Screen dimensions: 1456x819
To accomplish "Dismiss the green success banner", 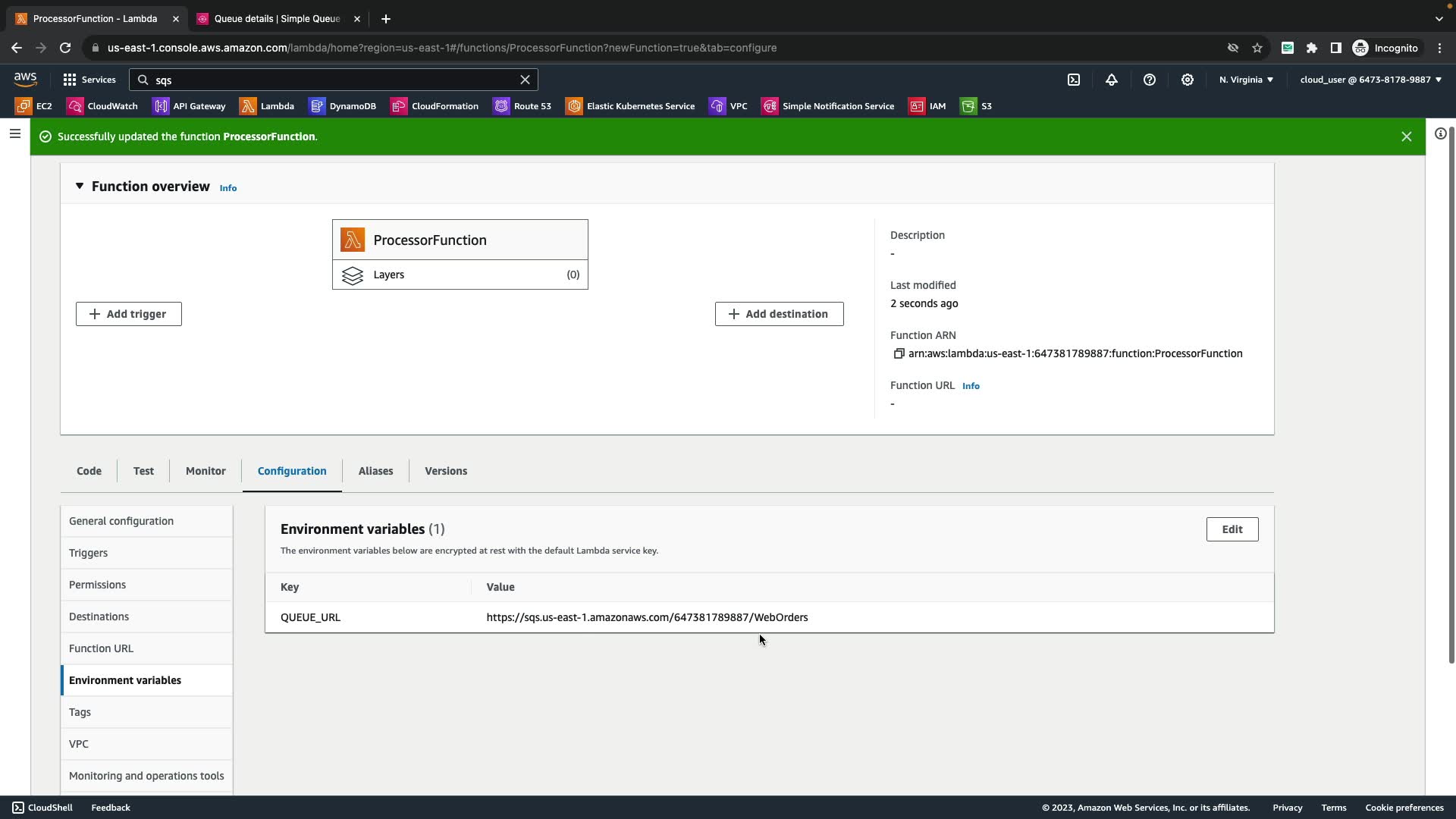I will (1406, 136).
